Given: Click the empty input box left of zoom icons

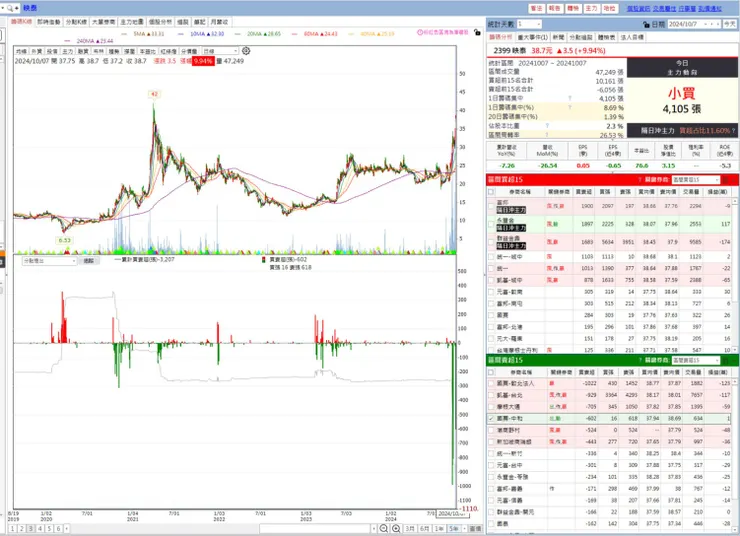Looking at the screenshot, I should point(315,529).
